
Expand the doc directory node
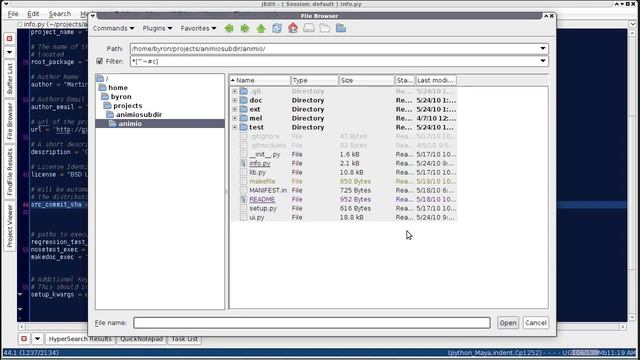coord(235,100)
